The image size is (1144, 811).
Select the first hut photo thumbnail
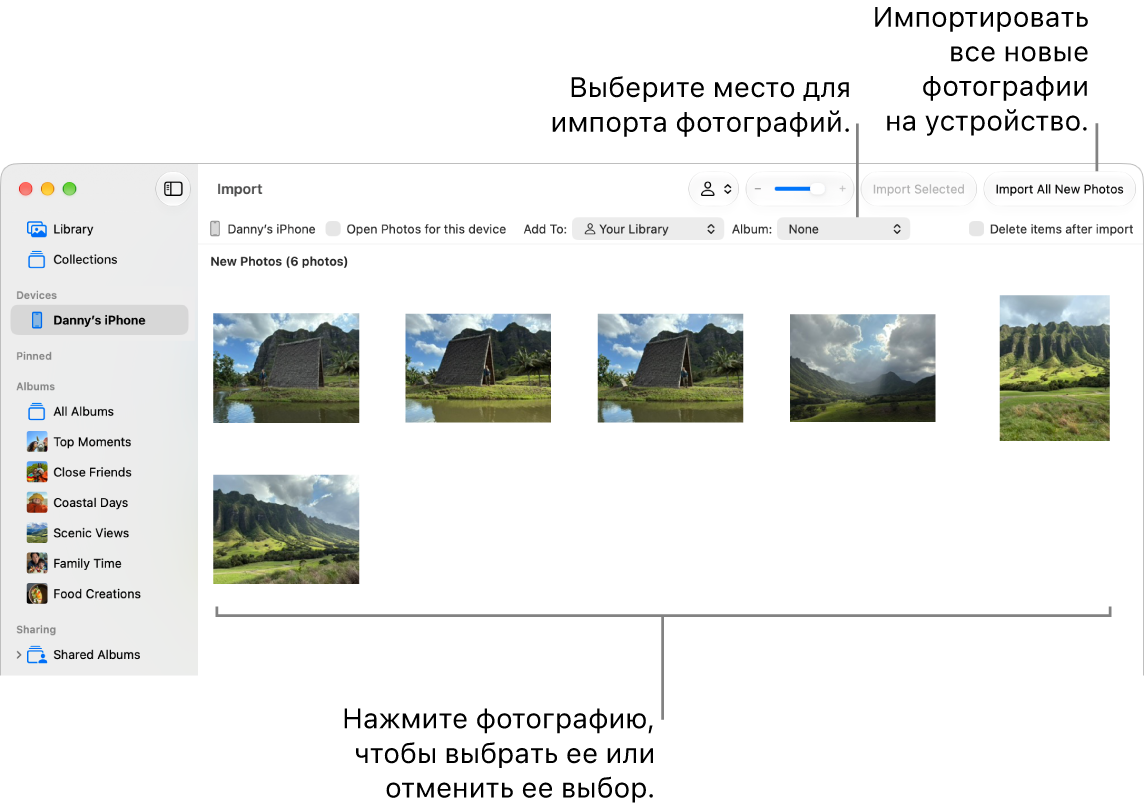pyautogui.click(x=286, y=368)
